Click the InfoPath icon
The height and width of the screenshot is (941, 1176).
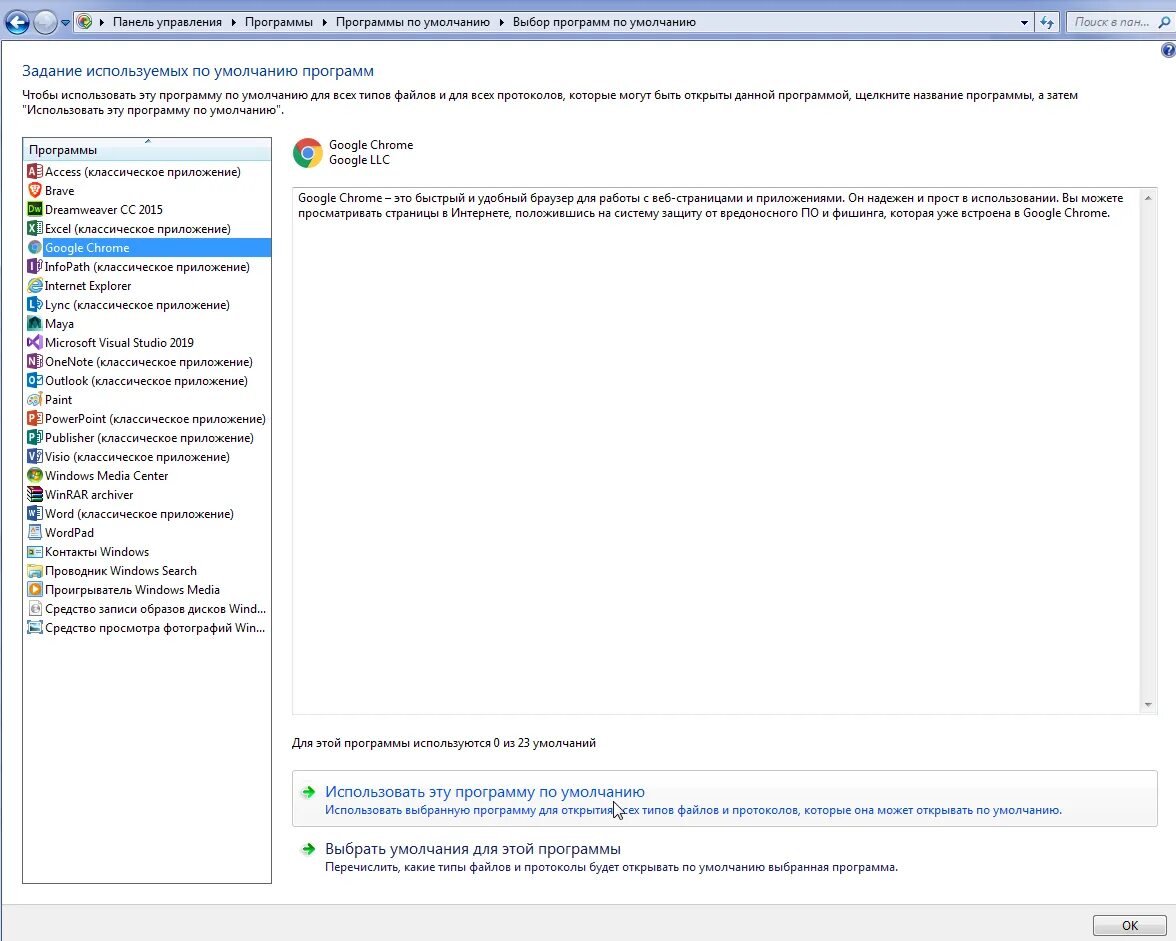coord(34,266)
